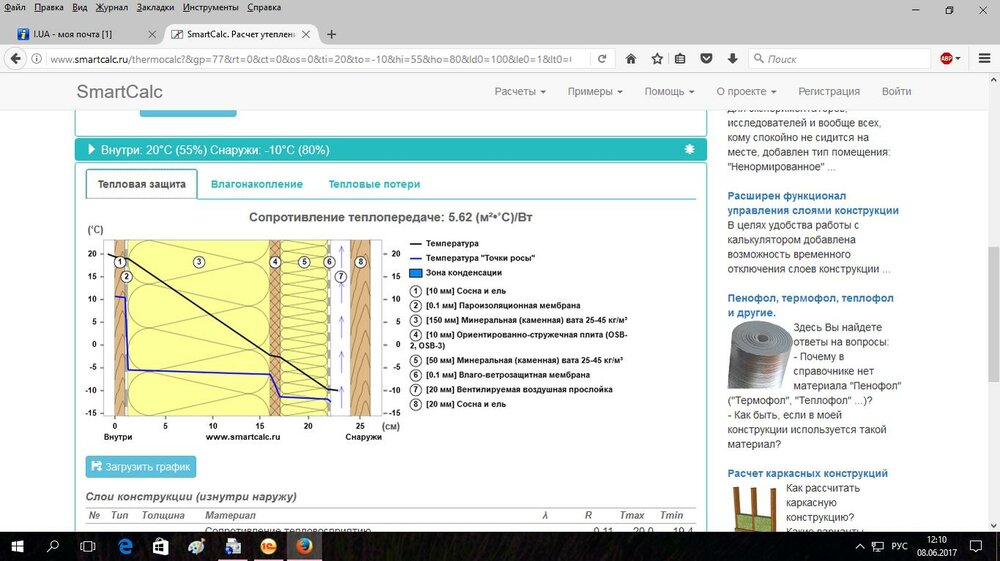
Task: Expand the Примеры navigation dropdown
Action: coord(595,91)
